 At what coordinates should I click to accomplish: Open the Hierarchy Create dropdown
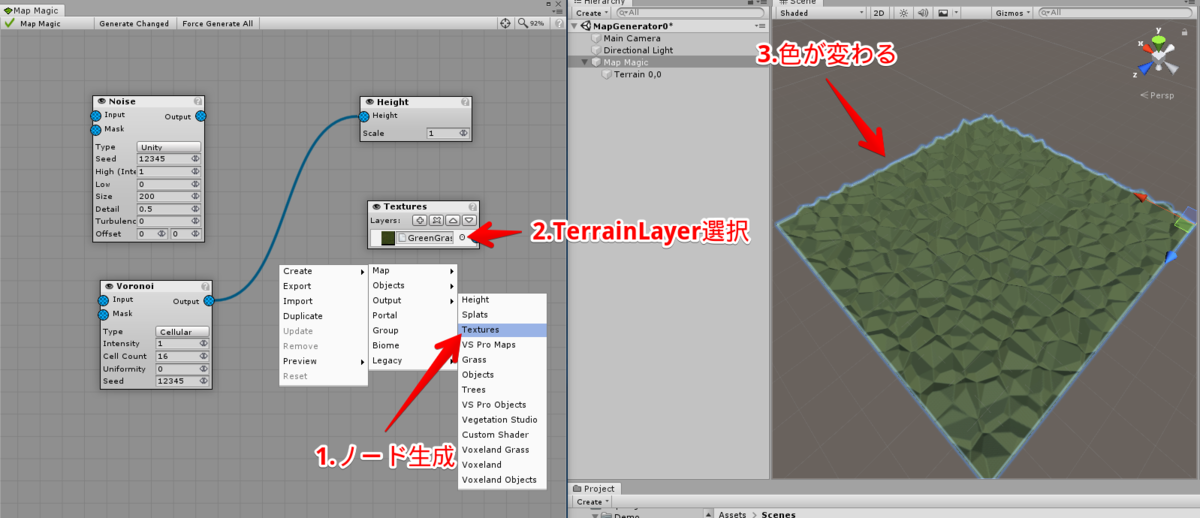coord(591,13)
